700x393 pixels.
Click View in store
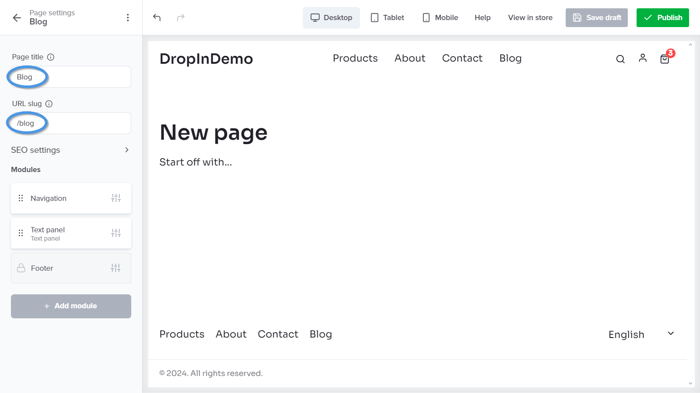click(x=530, y=18)
